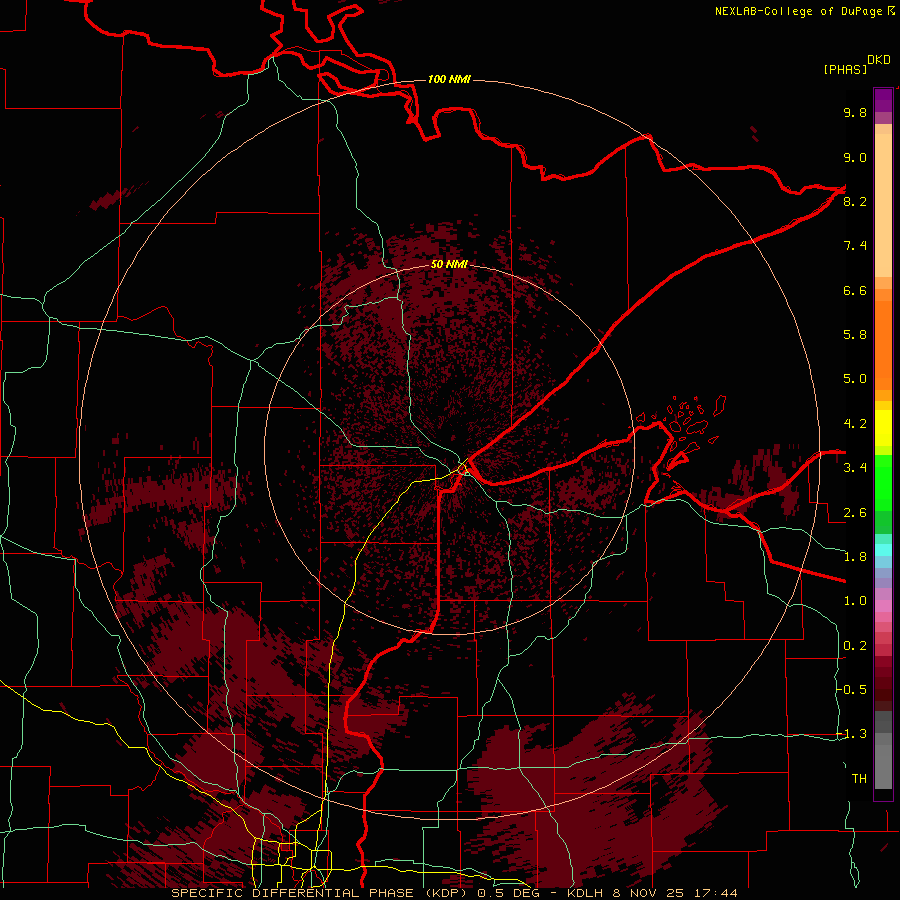The height and width of the screenshot is (900, 900).
Task: Click the [PHAS] legend heading
Action: [x=845, y=69]
